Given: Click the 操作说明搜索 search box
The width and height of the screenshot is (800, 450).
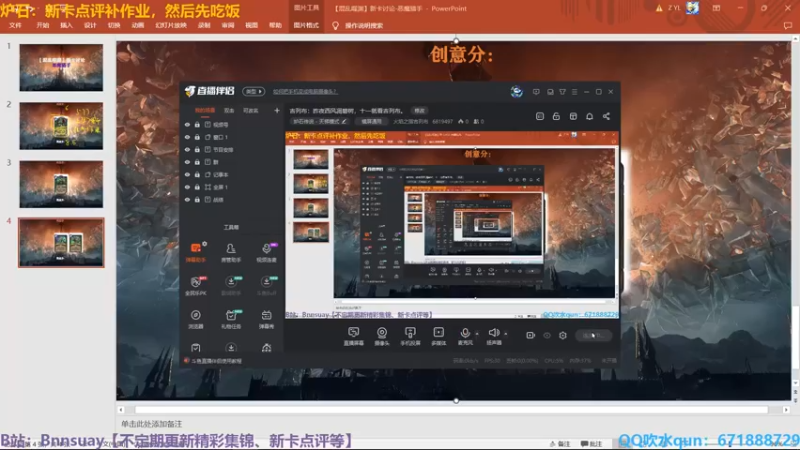Looking at the screenshot, I should [363, 26].
